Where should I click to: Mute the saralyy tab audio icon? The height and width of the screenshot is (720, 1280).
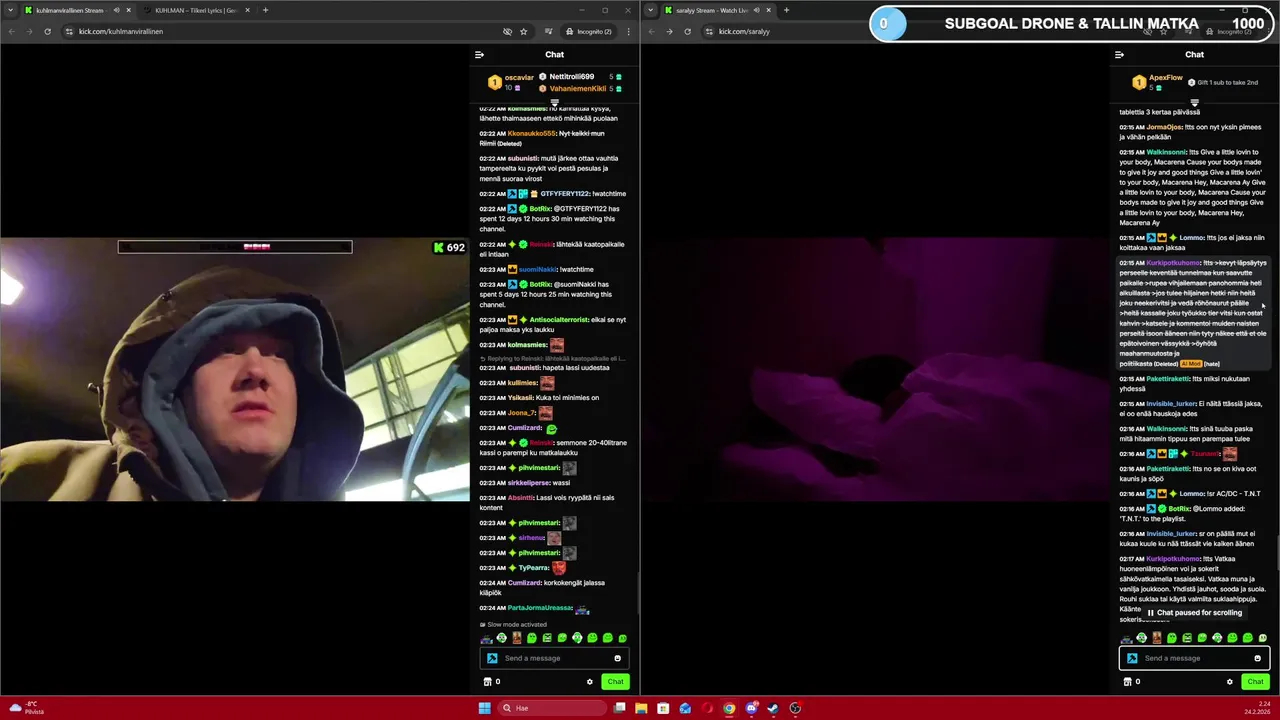756,10
